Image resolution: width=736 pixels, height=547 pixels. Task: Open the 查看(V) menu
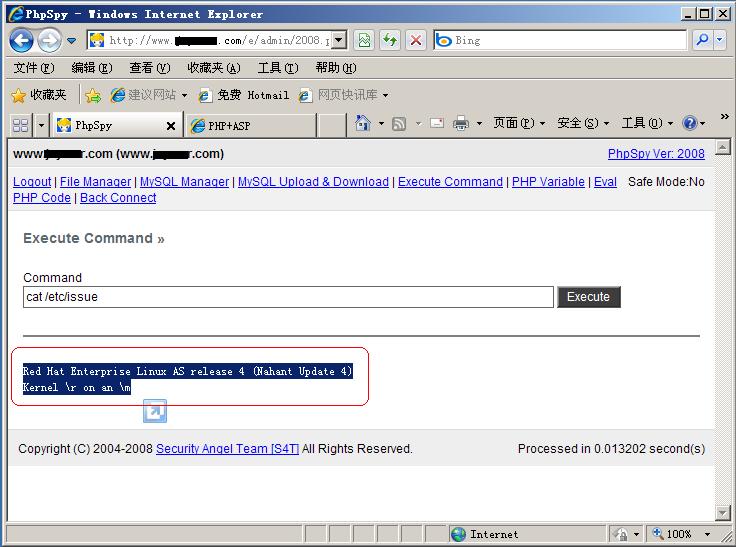[x=150, y=68]
